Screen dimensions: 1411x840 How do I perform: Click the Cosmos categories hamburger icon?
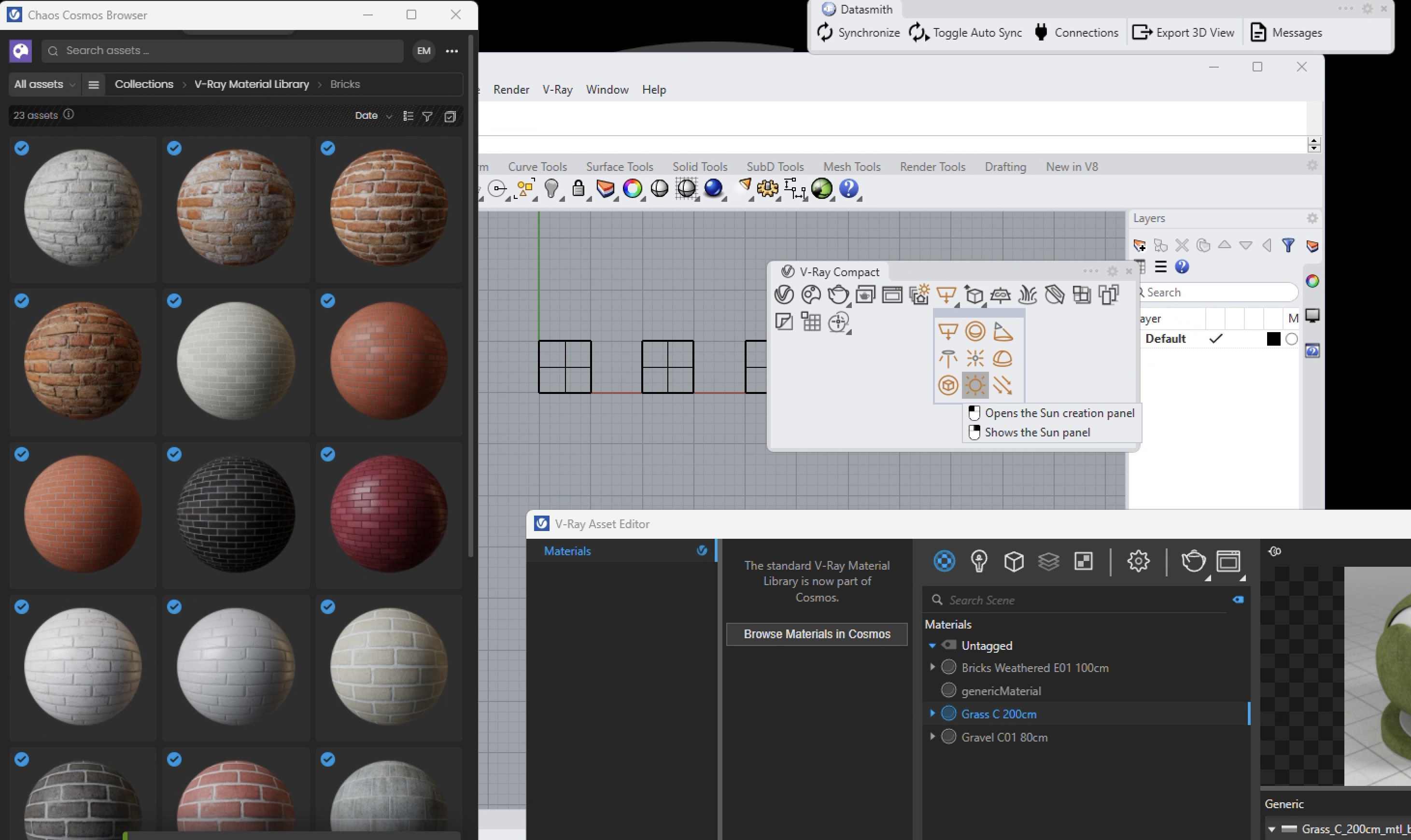(94, 84)
